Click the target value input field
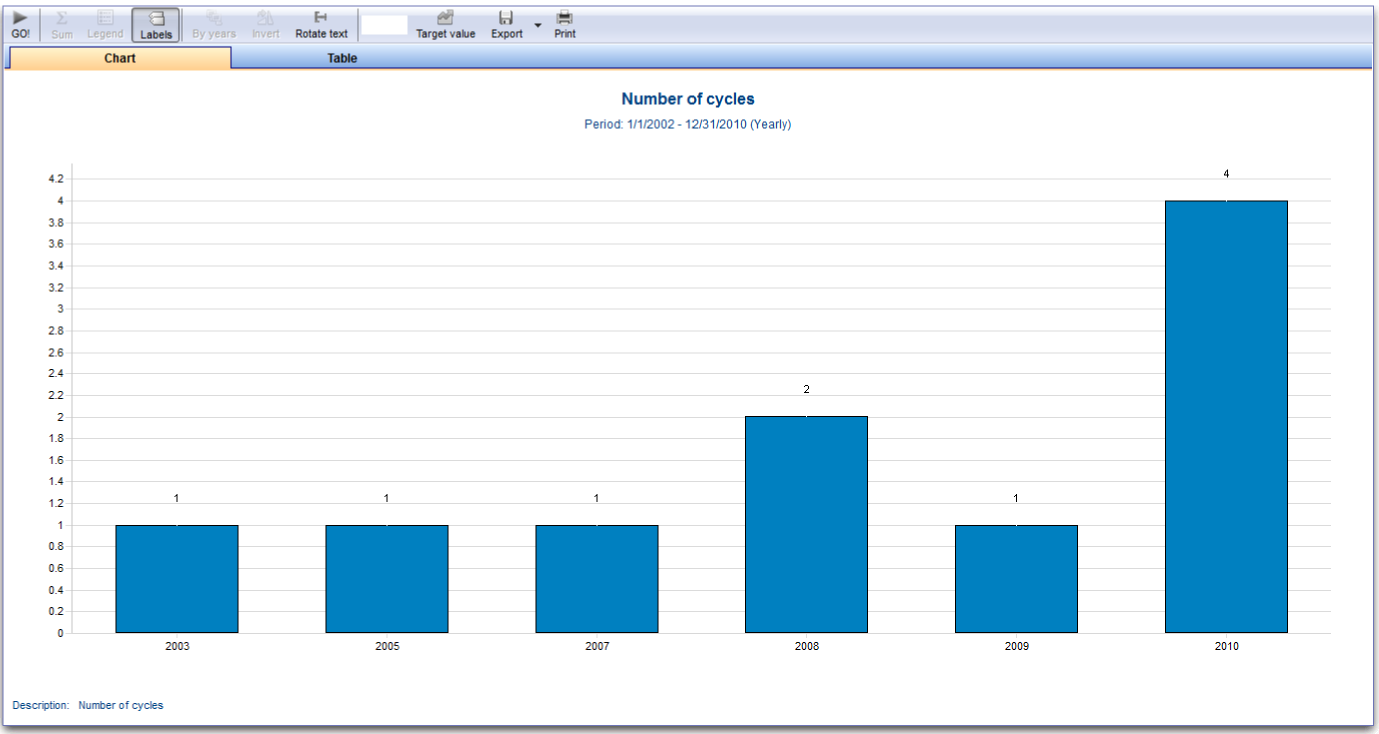The width and height of the screenshot is (1379, 734). (384, 25)
